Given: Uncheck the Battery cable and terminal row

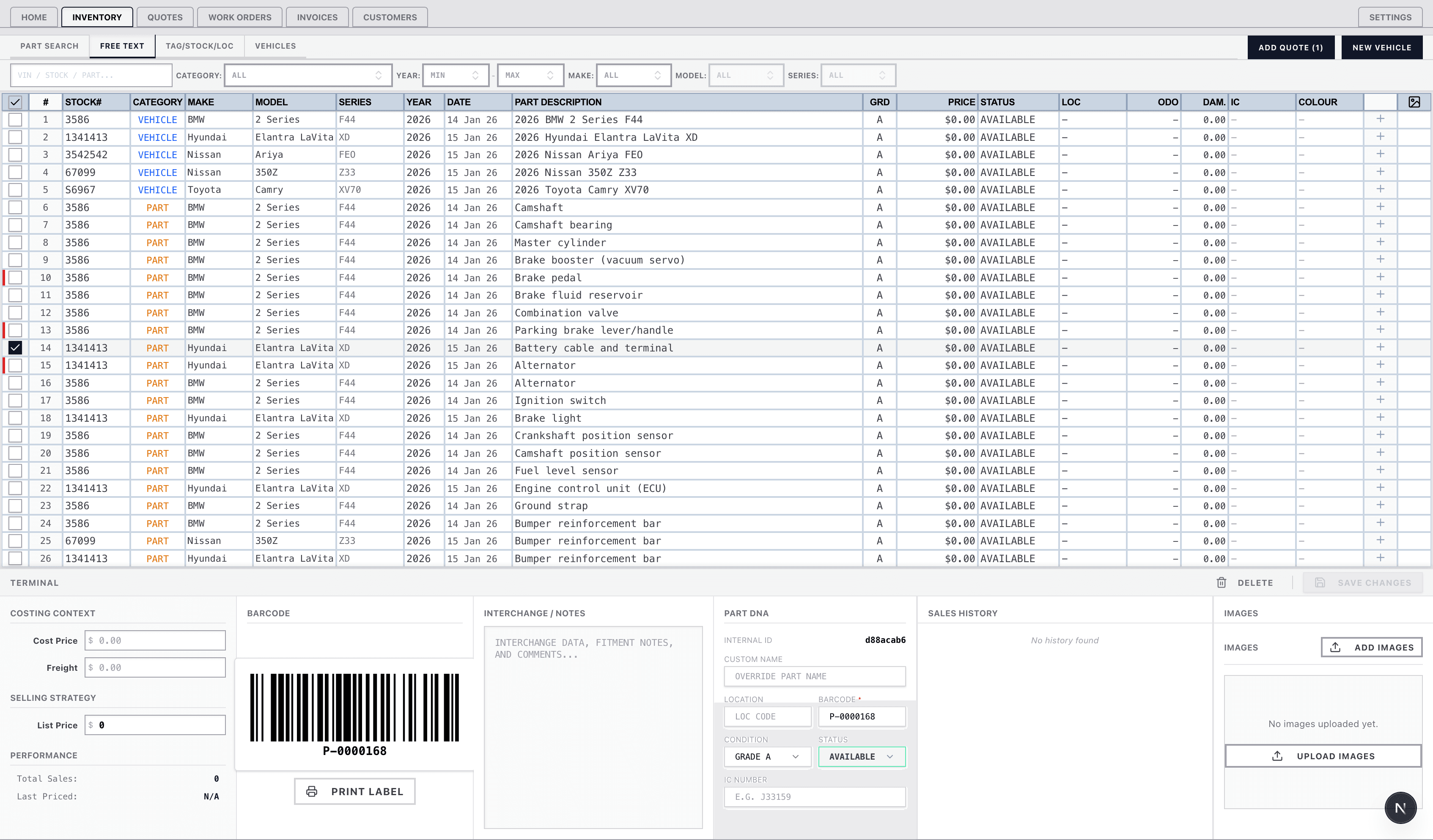Looking at the screenshot, I should (15, 348).
